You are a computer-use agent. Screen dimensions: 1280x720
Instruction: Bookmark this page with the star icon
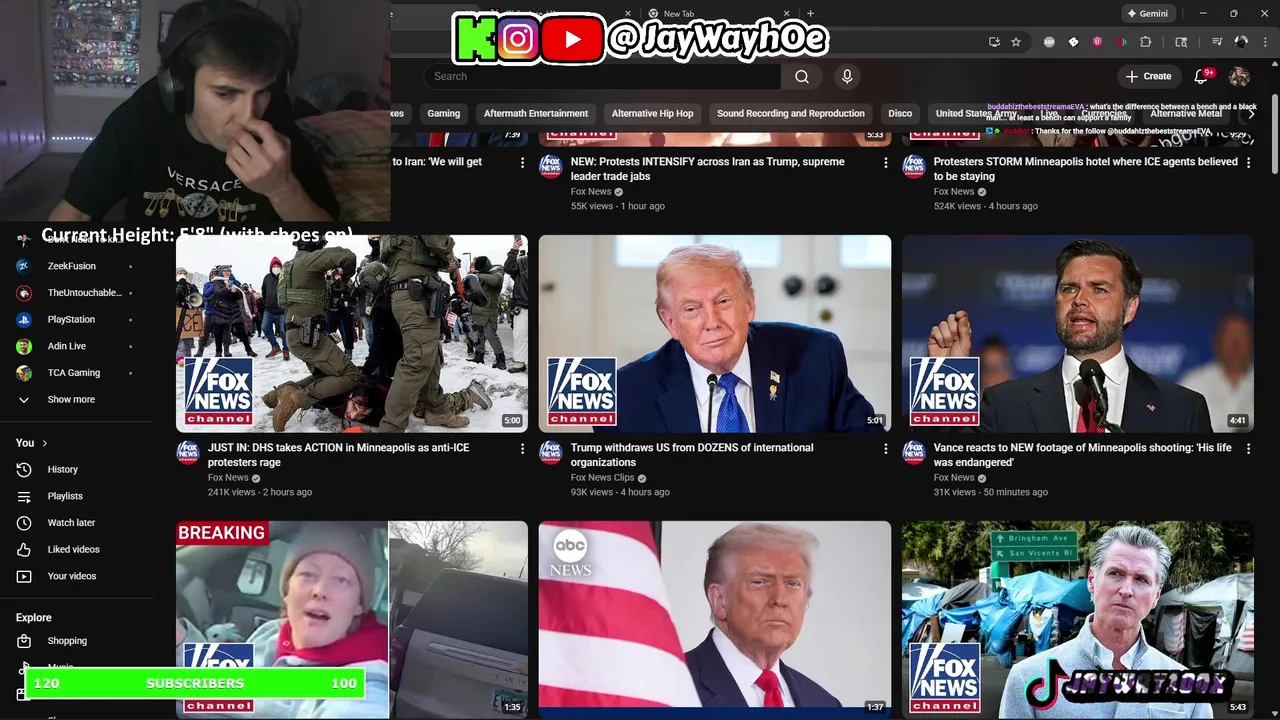[1016, 42]
